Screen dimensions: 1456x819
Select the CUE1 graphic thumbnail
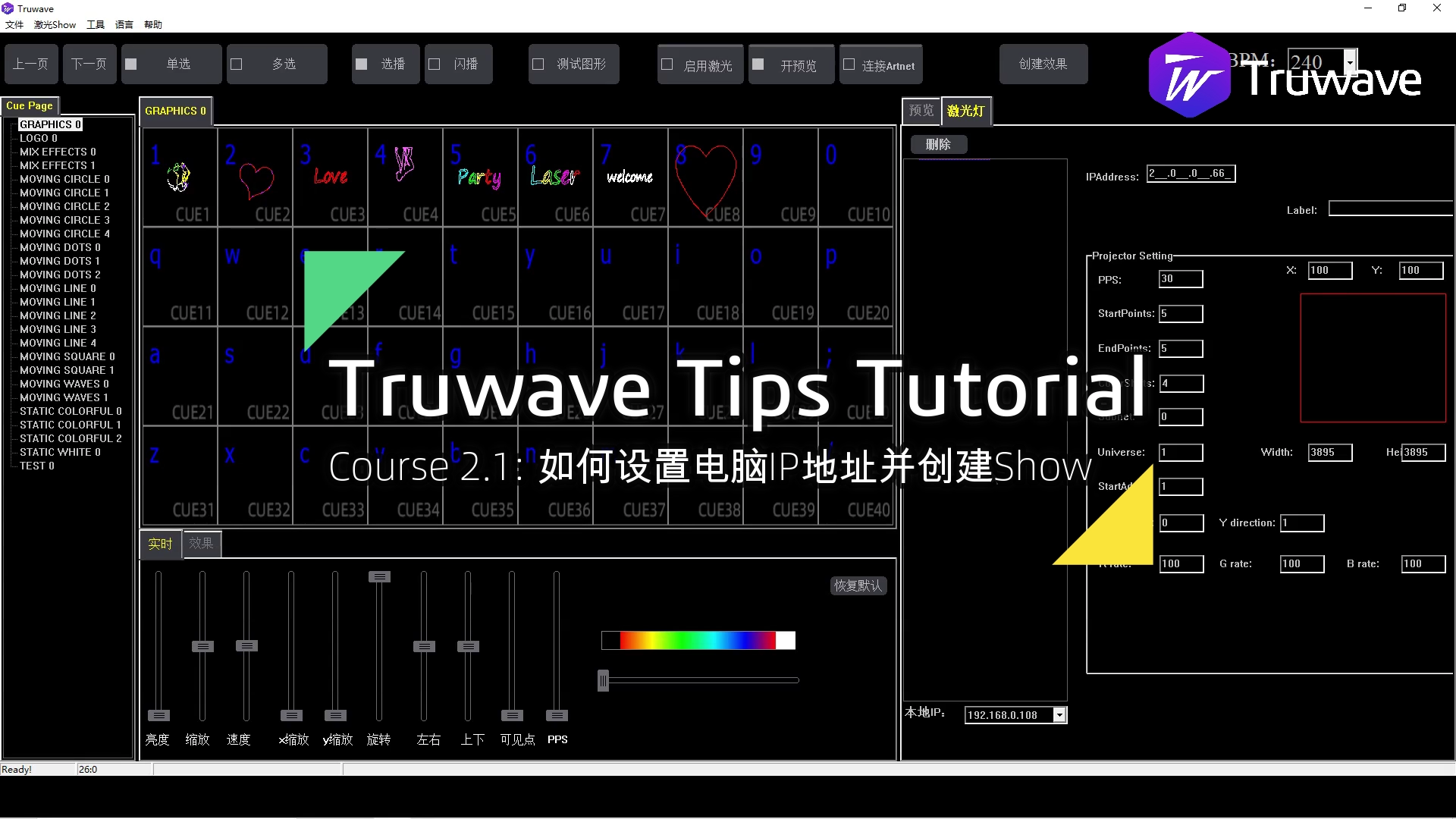180,177
